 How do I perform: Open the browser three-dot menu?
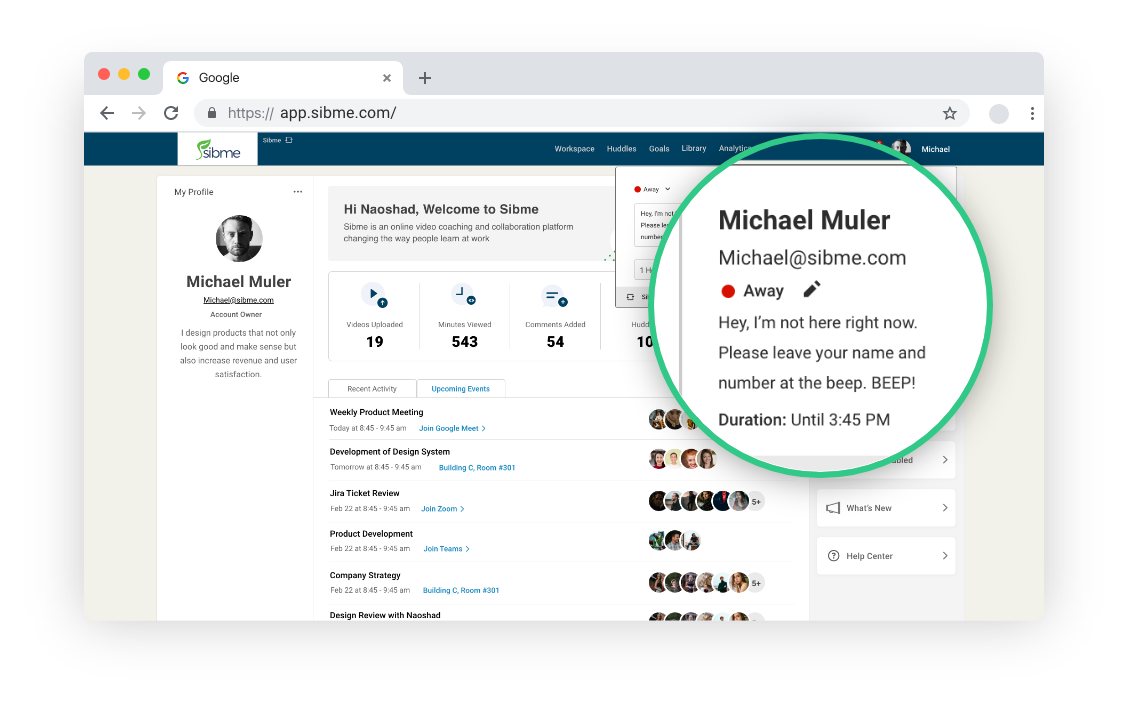(1032, 113)
